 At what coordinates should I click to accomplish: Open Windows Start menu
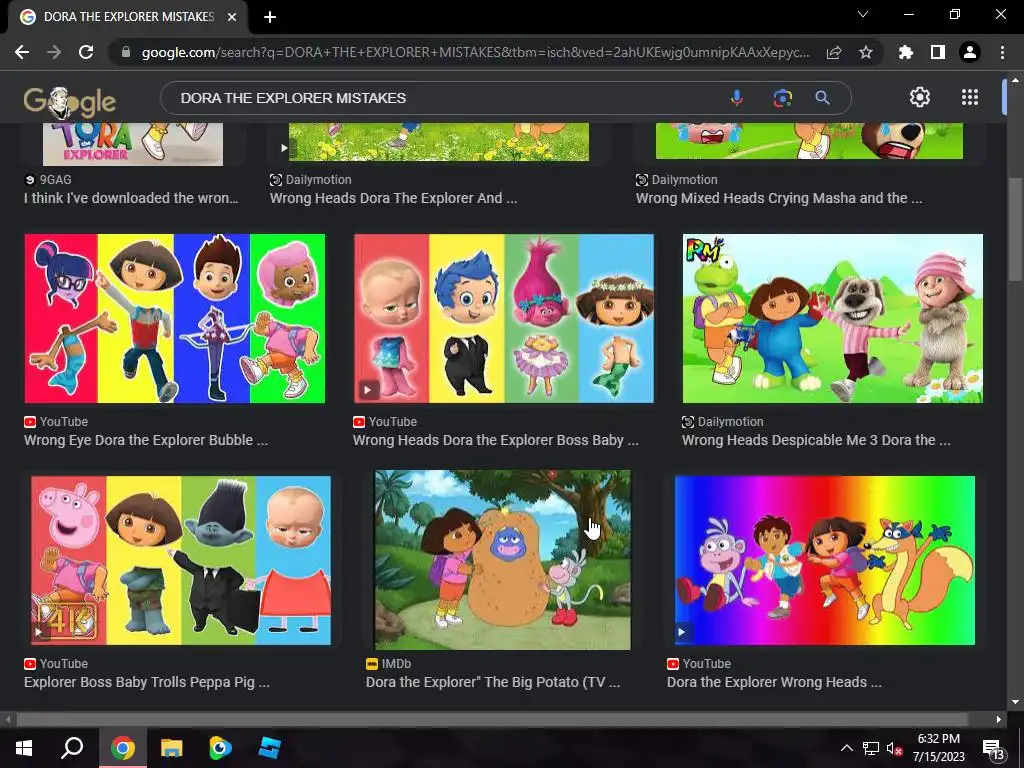tap(24, 748)
